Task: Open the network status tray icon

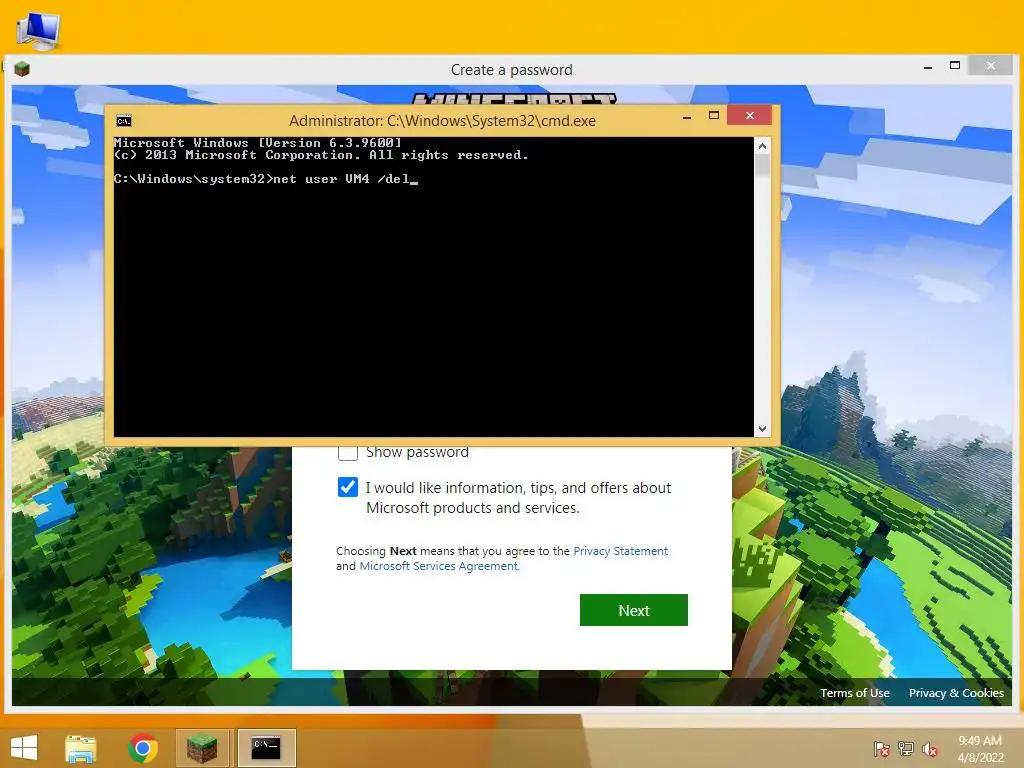Action: (x=905, y=749)
